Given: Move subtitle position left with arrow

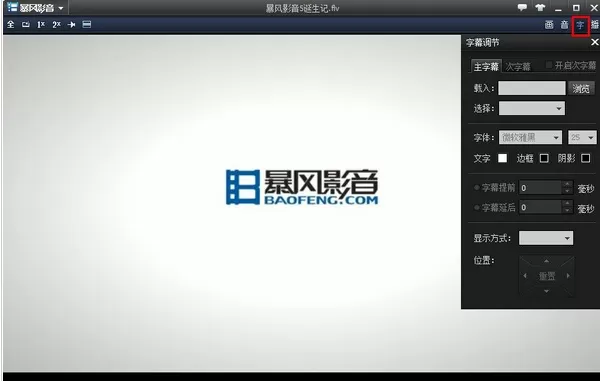Looking at the screenshot, I should [525, 275].
